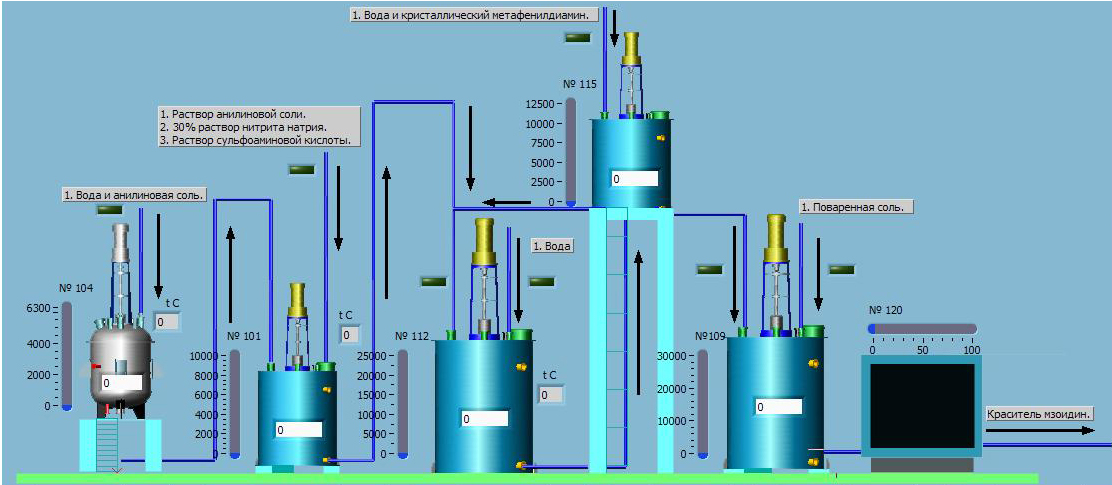This screenshot has width=1112, height=485.
Task: Select the blue tank №101
Action: [x=297, y=417]
